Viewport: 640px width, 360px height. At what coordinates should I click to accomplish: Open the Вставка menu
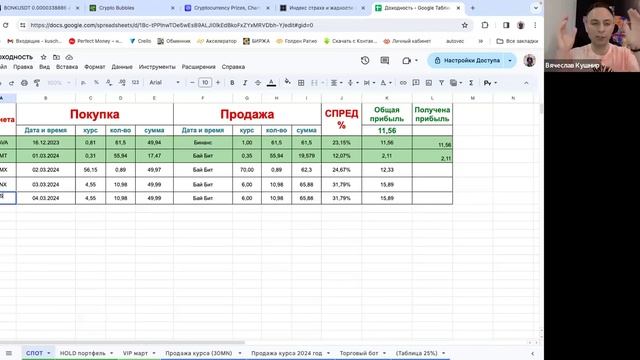click(x=67, y=67)
